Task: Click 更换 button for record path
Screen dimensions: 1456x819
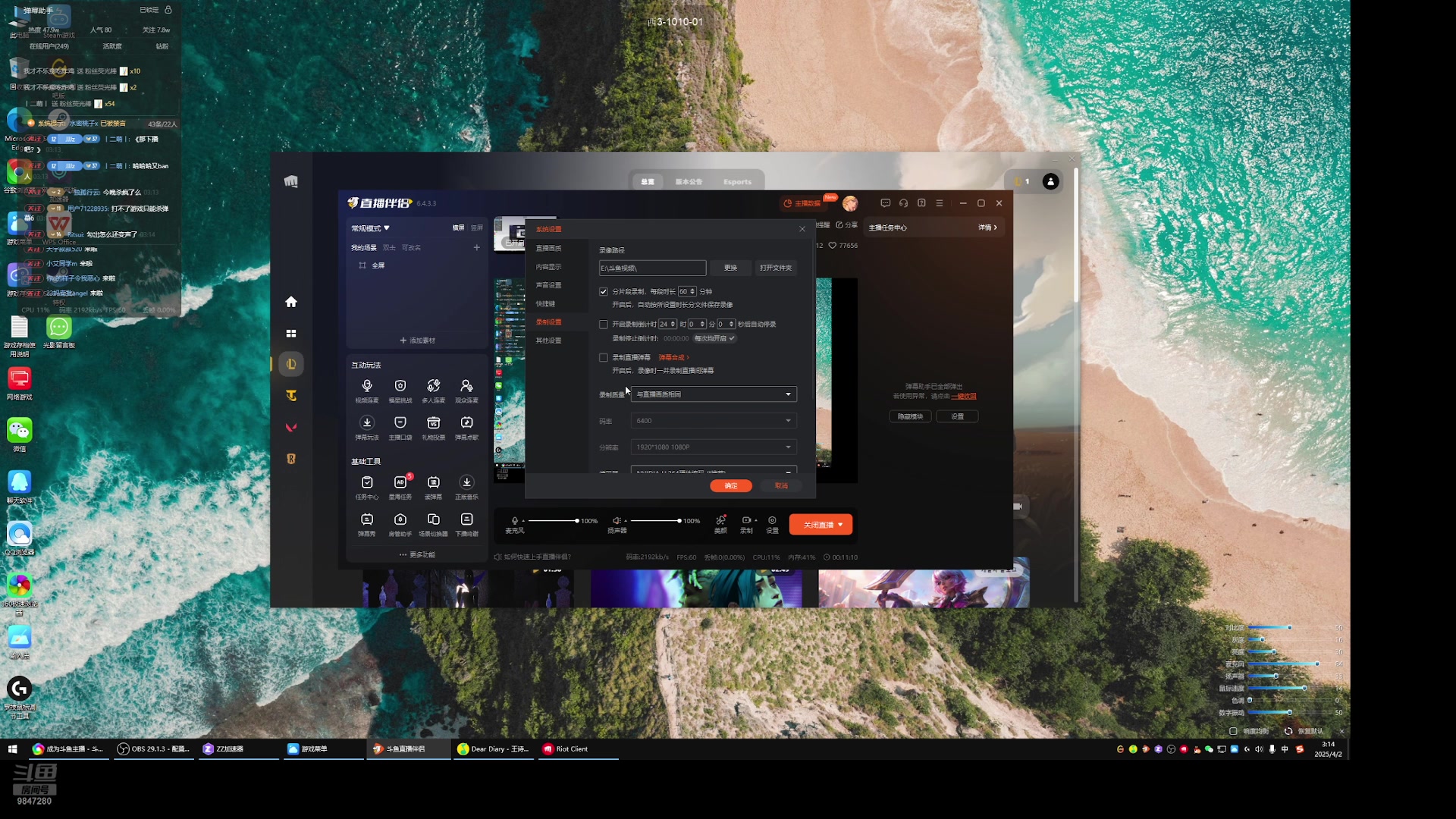Action: point(731,268)
